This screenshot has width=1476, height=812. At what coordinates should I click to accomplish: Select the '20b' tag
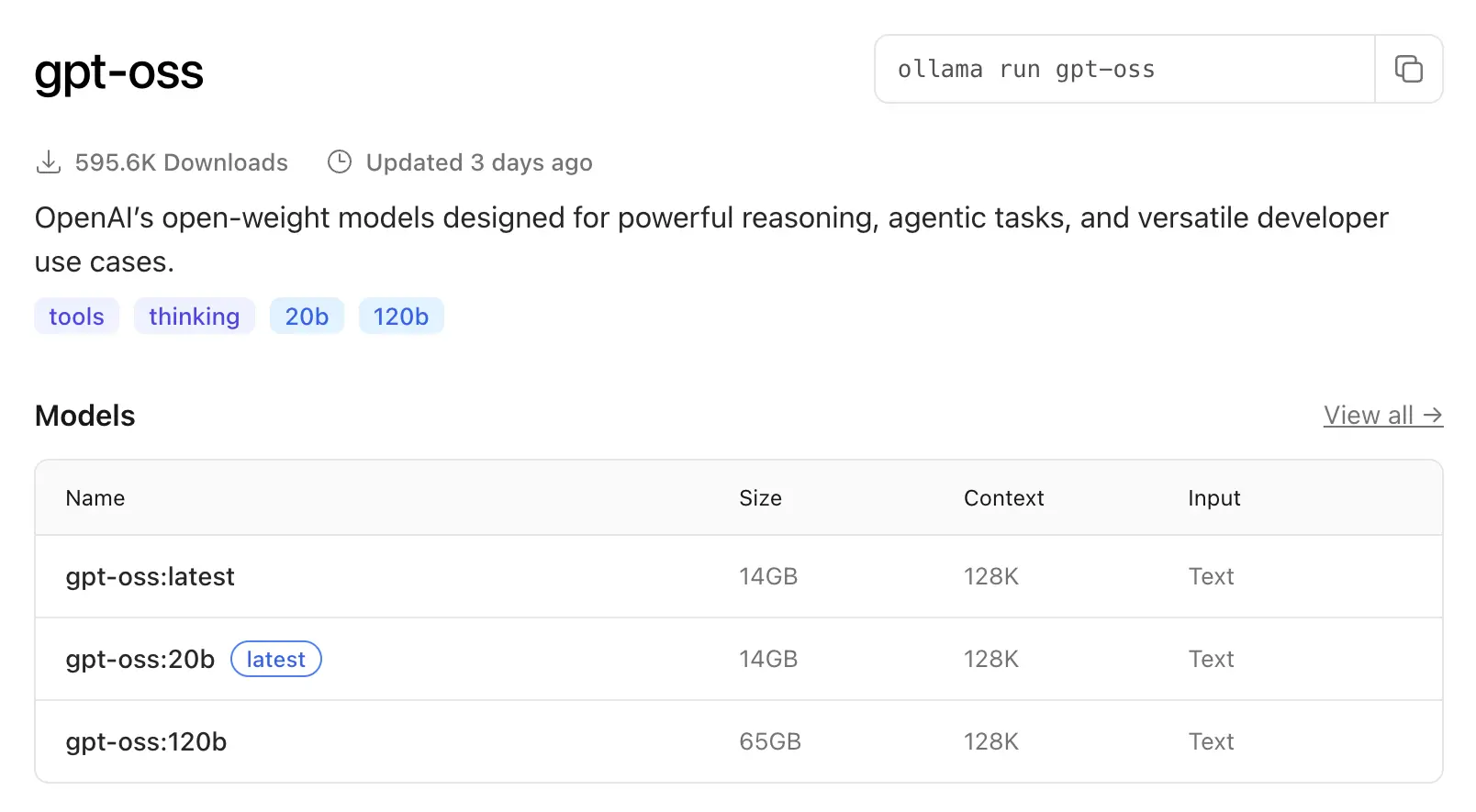tap(307, 317)
